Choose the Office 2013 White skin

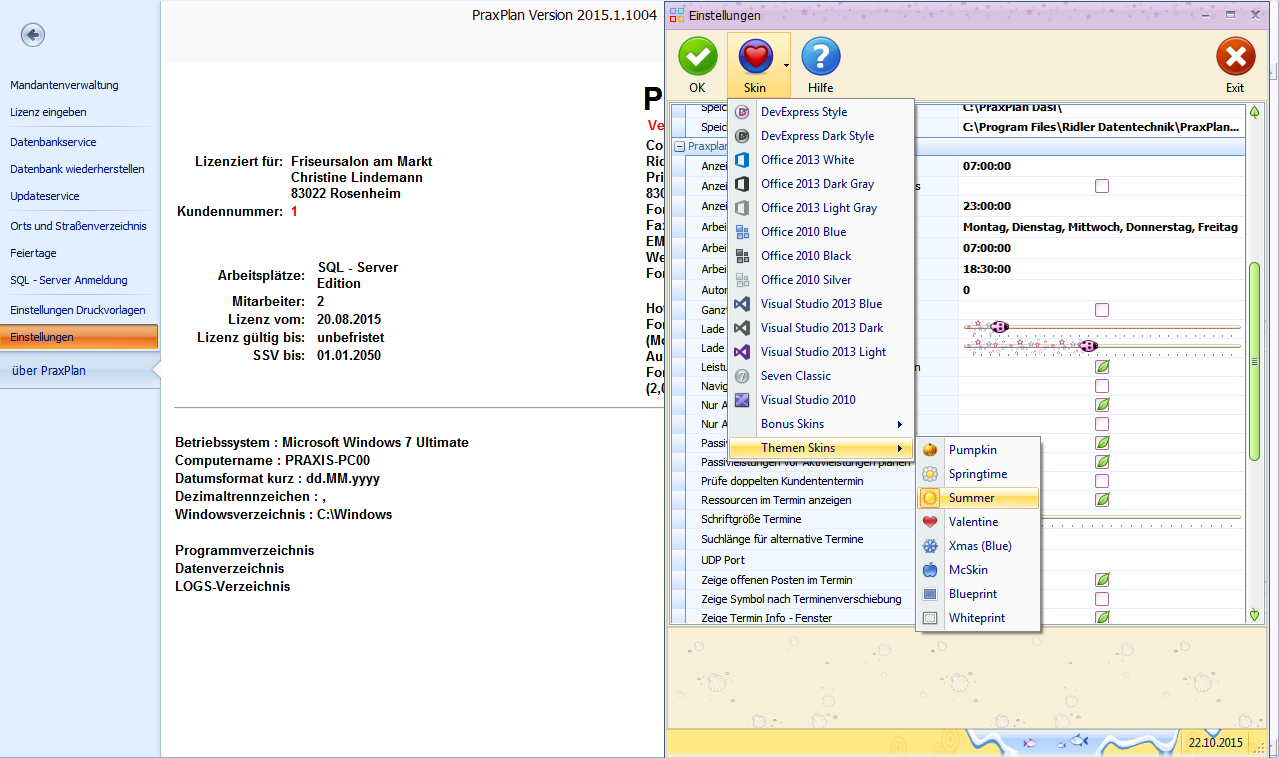click(x=820, y=160)
